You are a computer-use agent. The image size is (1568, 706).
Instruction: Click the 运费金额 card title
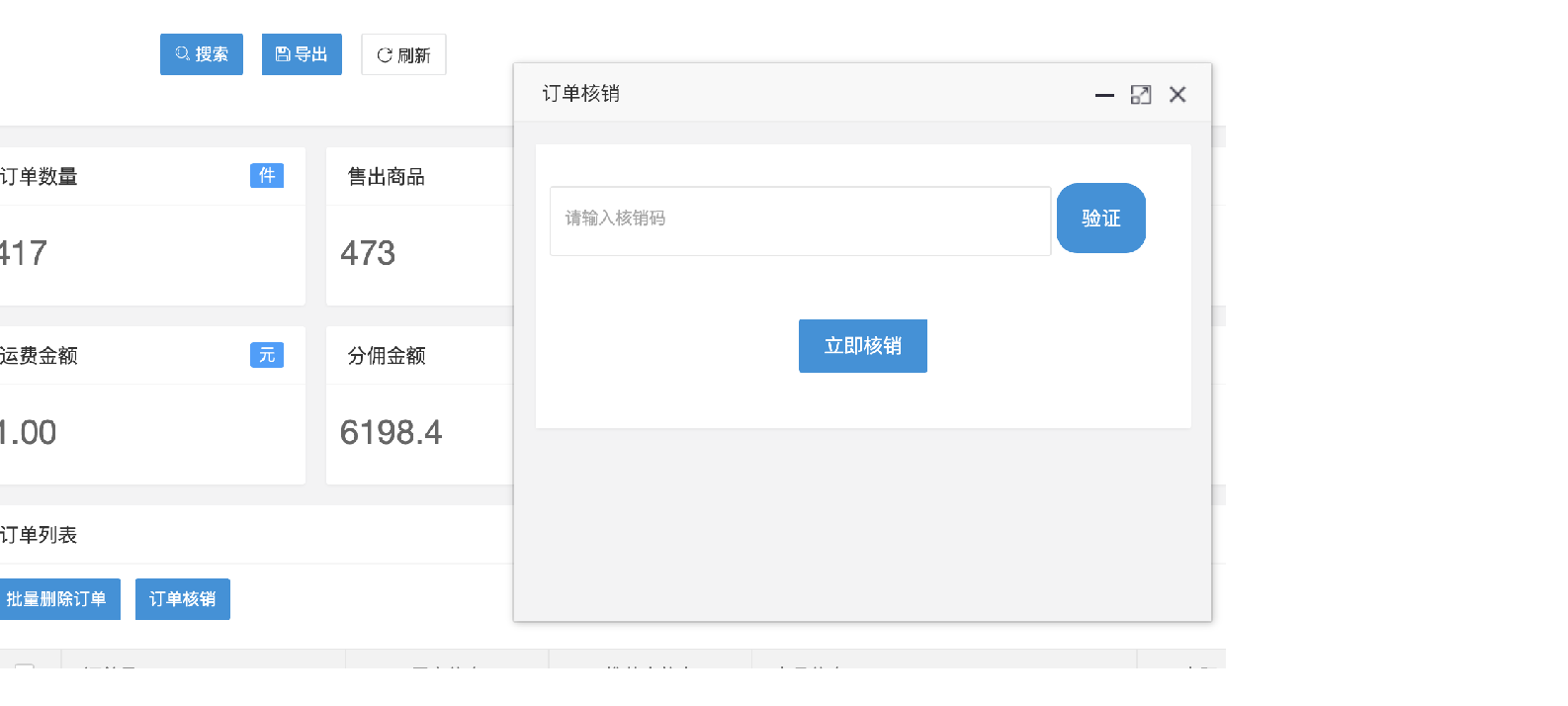coord(39,356)
